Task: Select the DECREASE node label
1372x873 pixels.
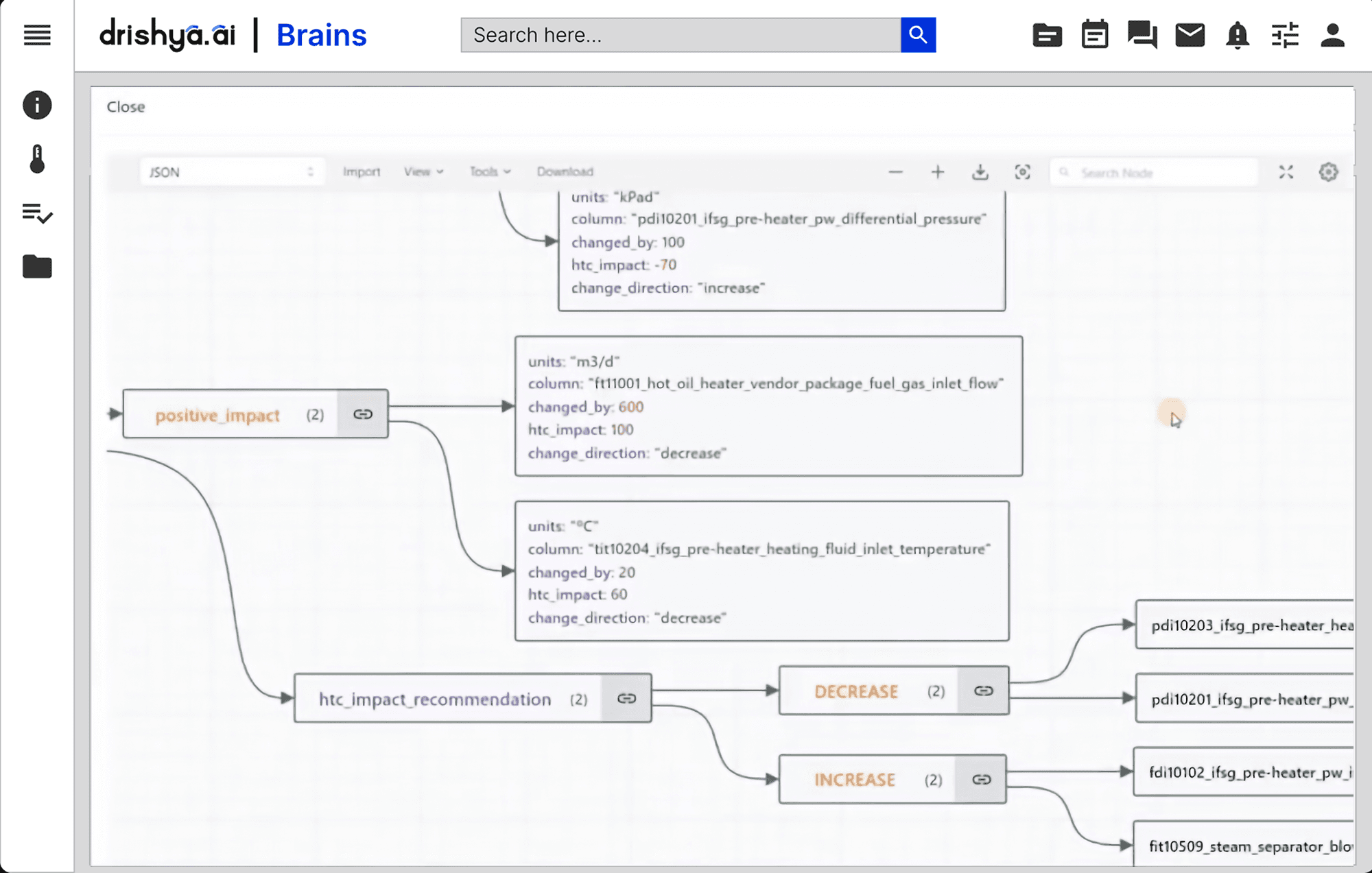Action: point(856,691)
